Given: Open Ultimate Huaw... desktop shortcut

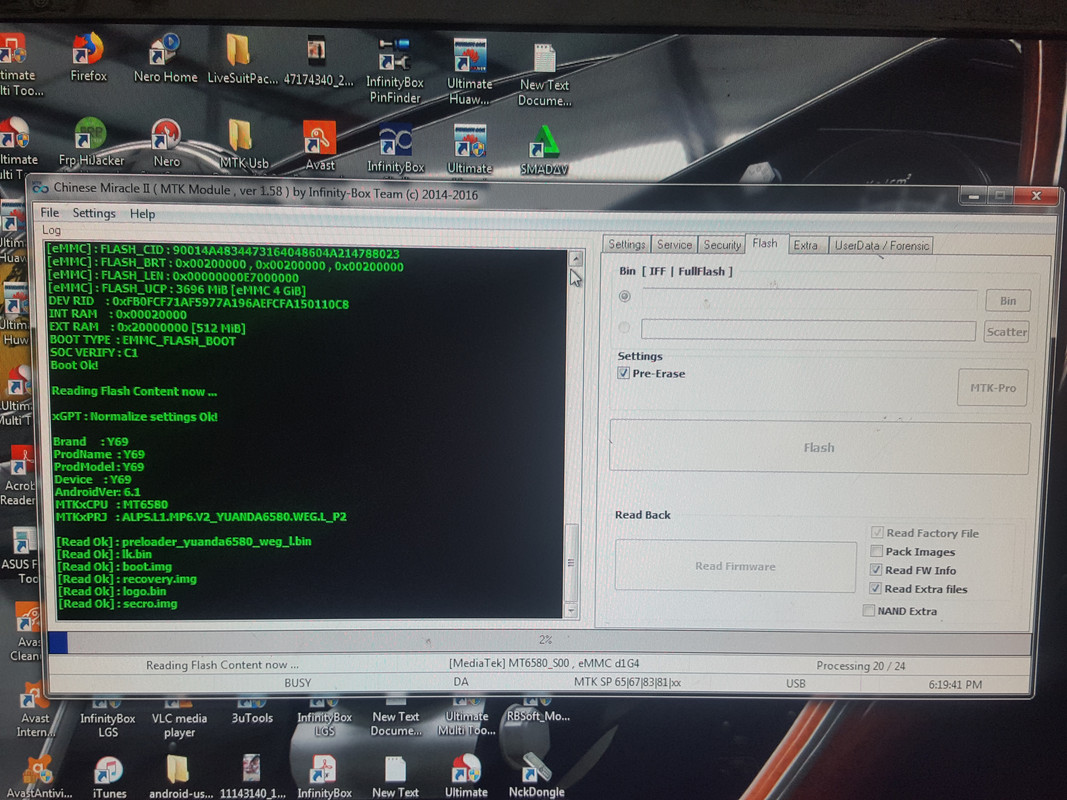Looking at the screenshot, I should click(x=470, y=72).
